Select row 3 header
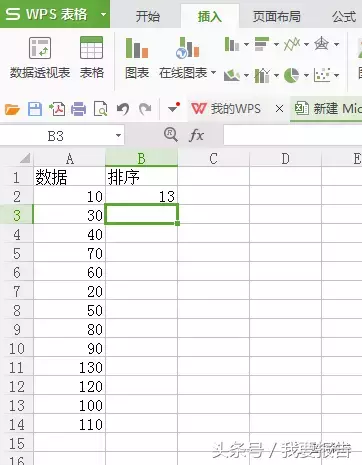 click(x=17, y=215)
